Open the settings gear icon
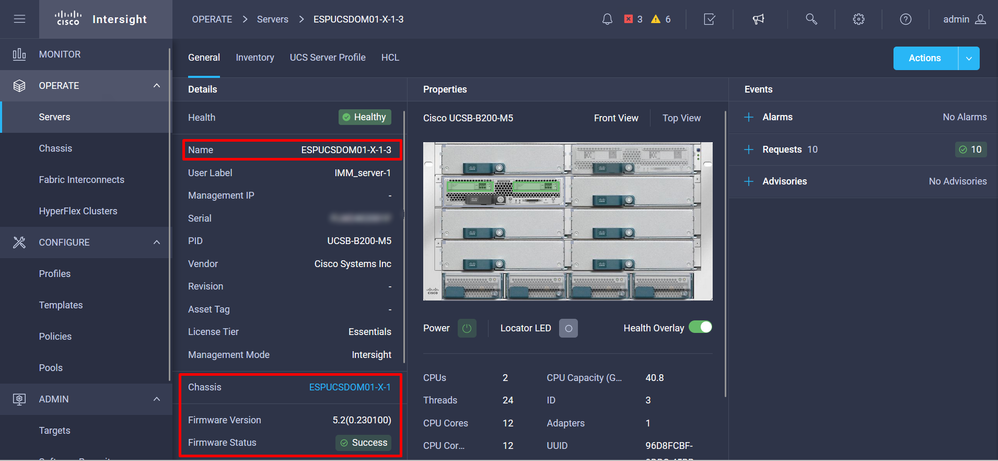Screen dimensions: 998x461 pos(859,19)
